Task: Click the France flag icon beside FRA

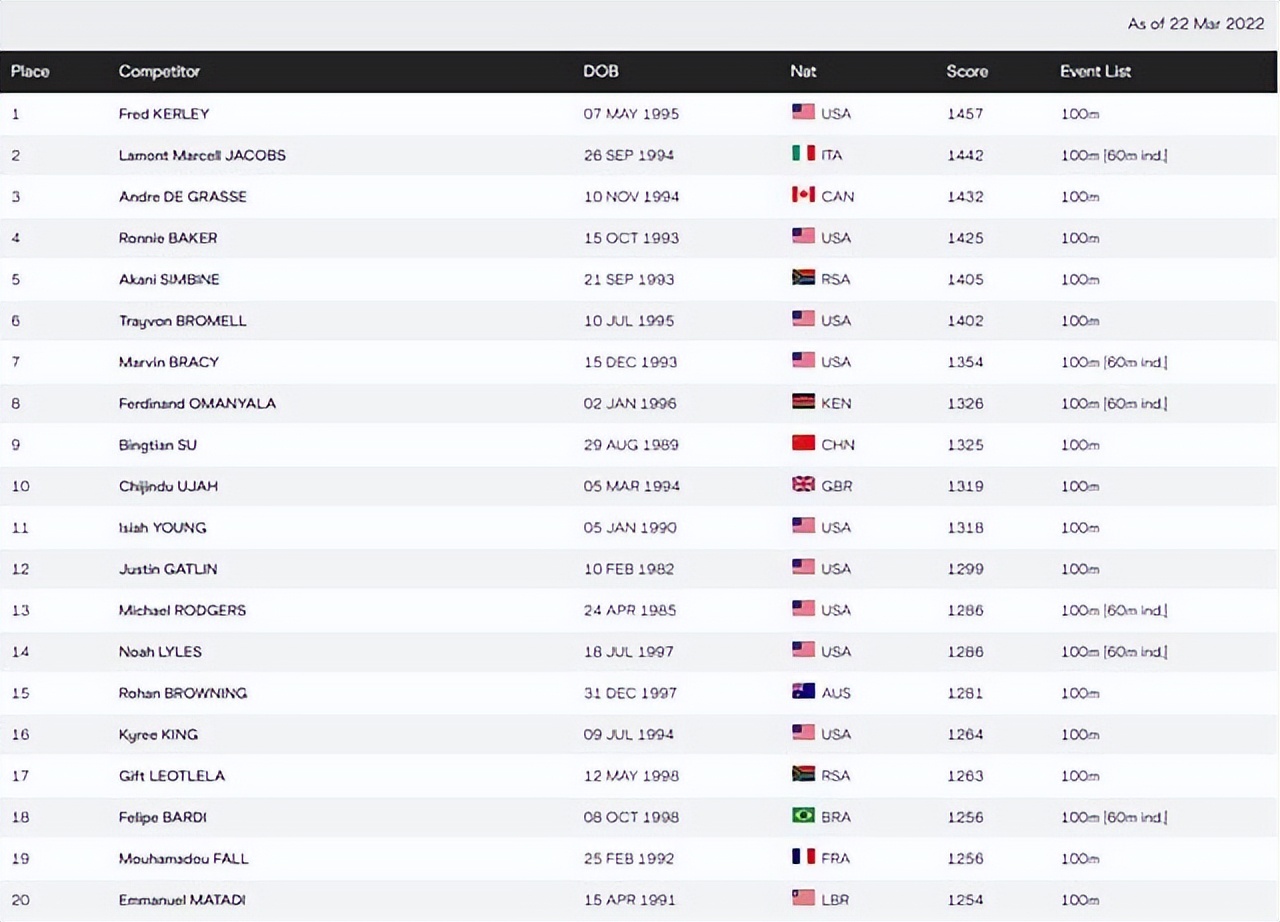Action: coord(803,857)
